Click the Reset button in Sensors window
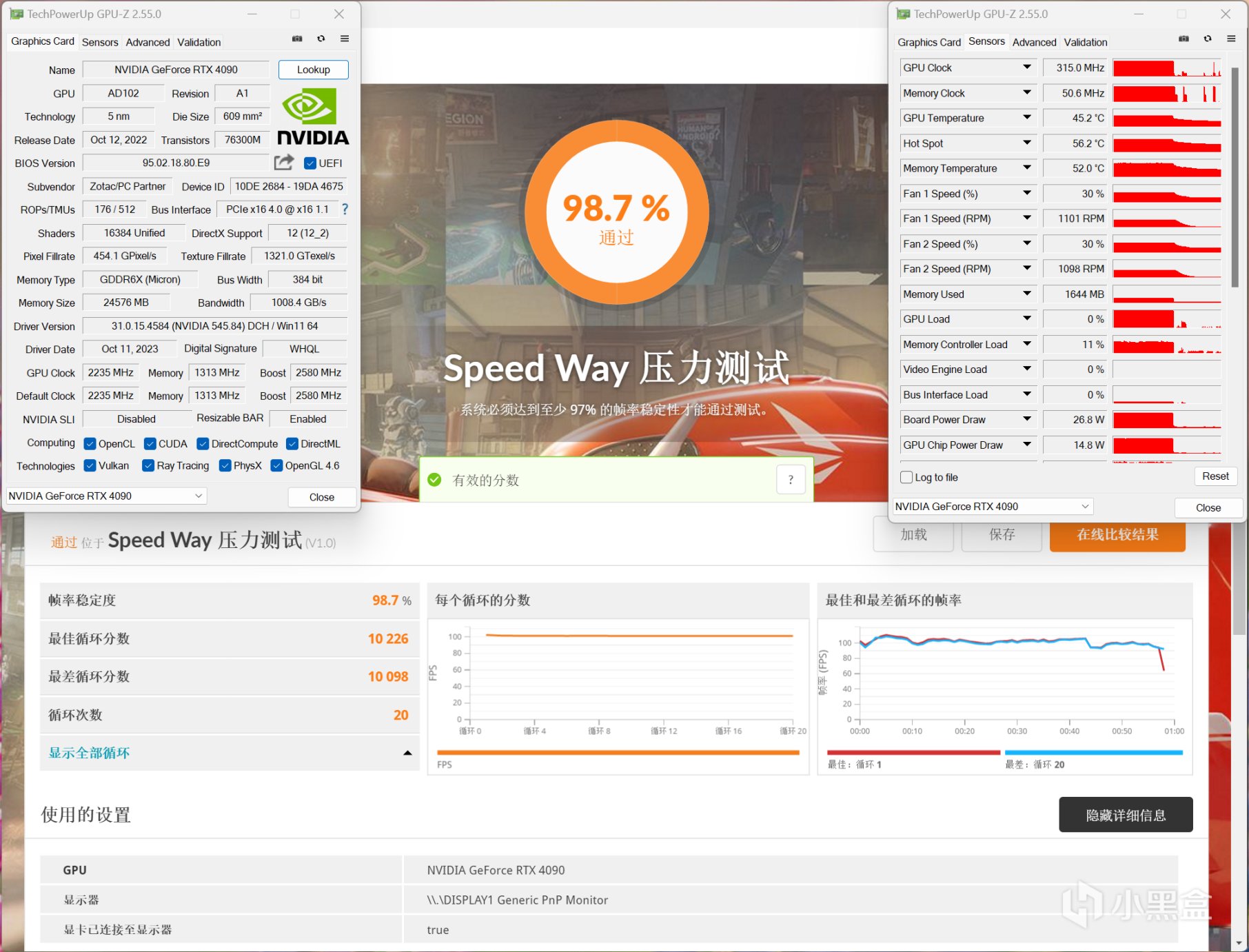Image resolution: width=1249 pixels, height=952 pixels. click(1215, 476)
